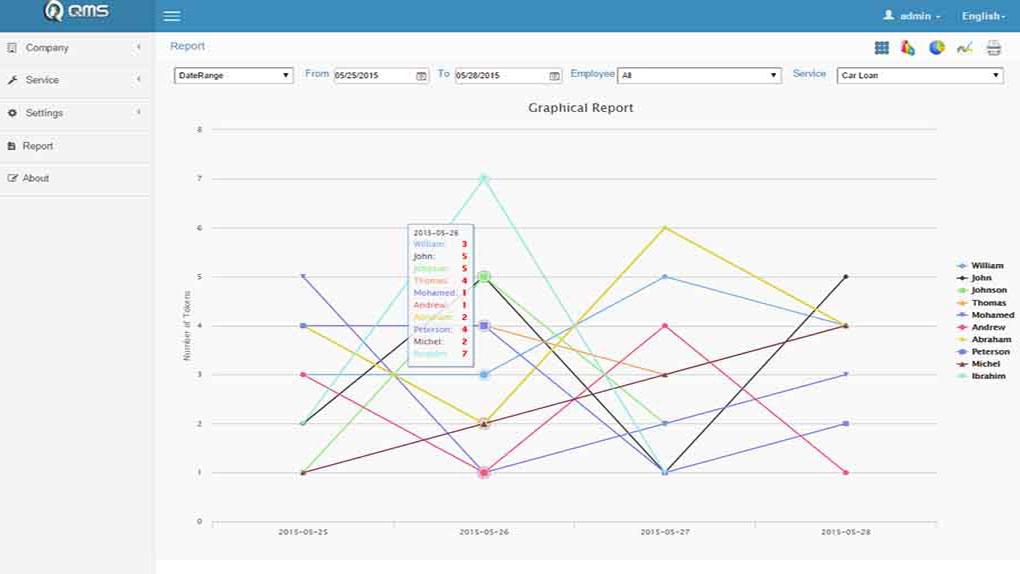Click the 2015-05-26 axis label

pyautogui.click(x=484, y=532)
